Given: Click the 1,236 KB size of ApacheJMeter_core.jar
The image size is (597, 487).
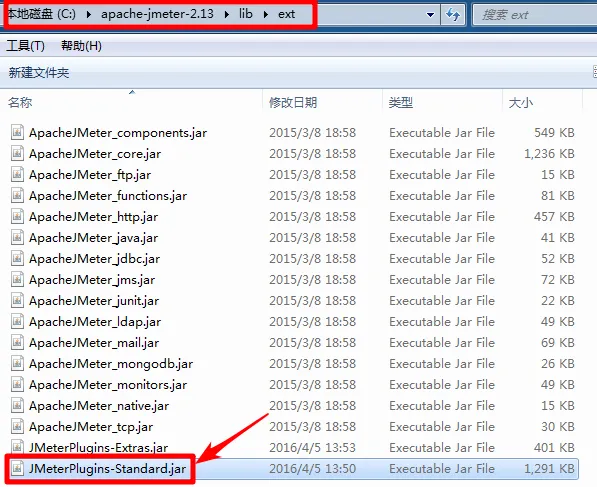Looking at the screenshot, I should click(549, 154).
